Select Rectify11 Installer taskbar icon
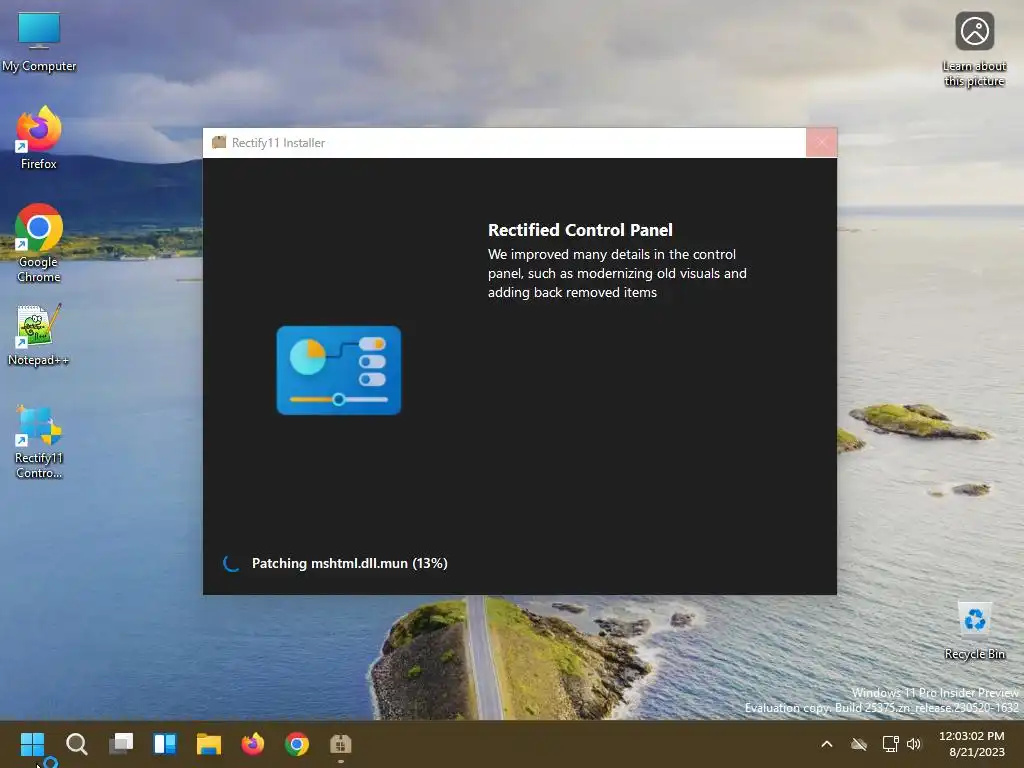Viewport: 1024px width, 768px height. click(340, 744)
